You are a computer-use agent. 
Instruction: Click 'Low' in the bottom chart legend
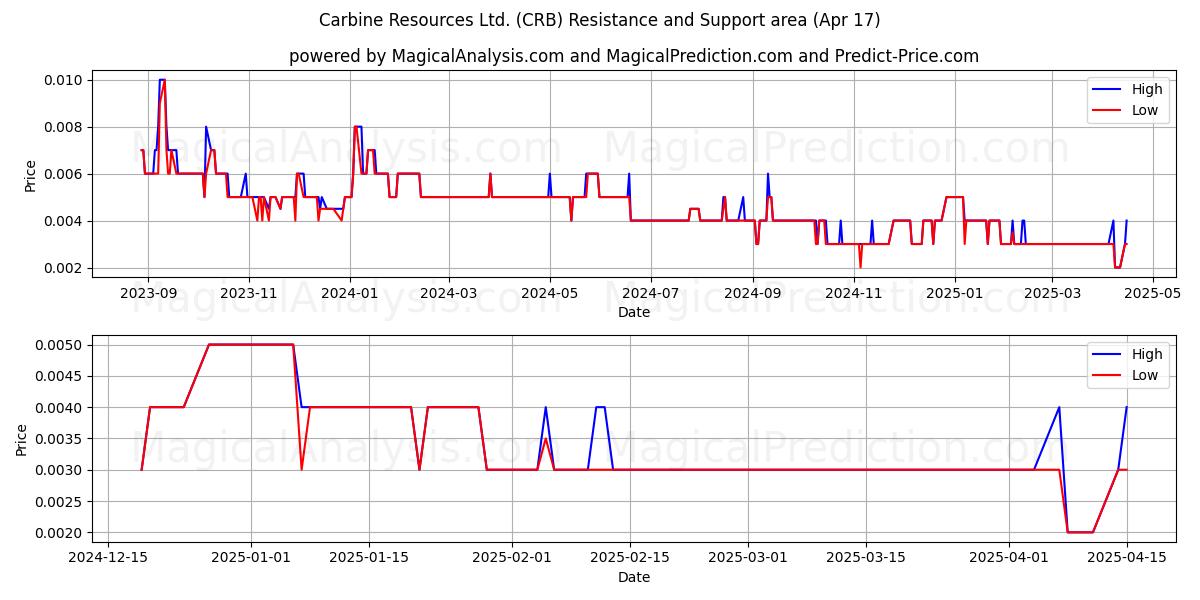(1145, 375)
